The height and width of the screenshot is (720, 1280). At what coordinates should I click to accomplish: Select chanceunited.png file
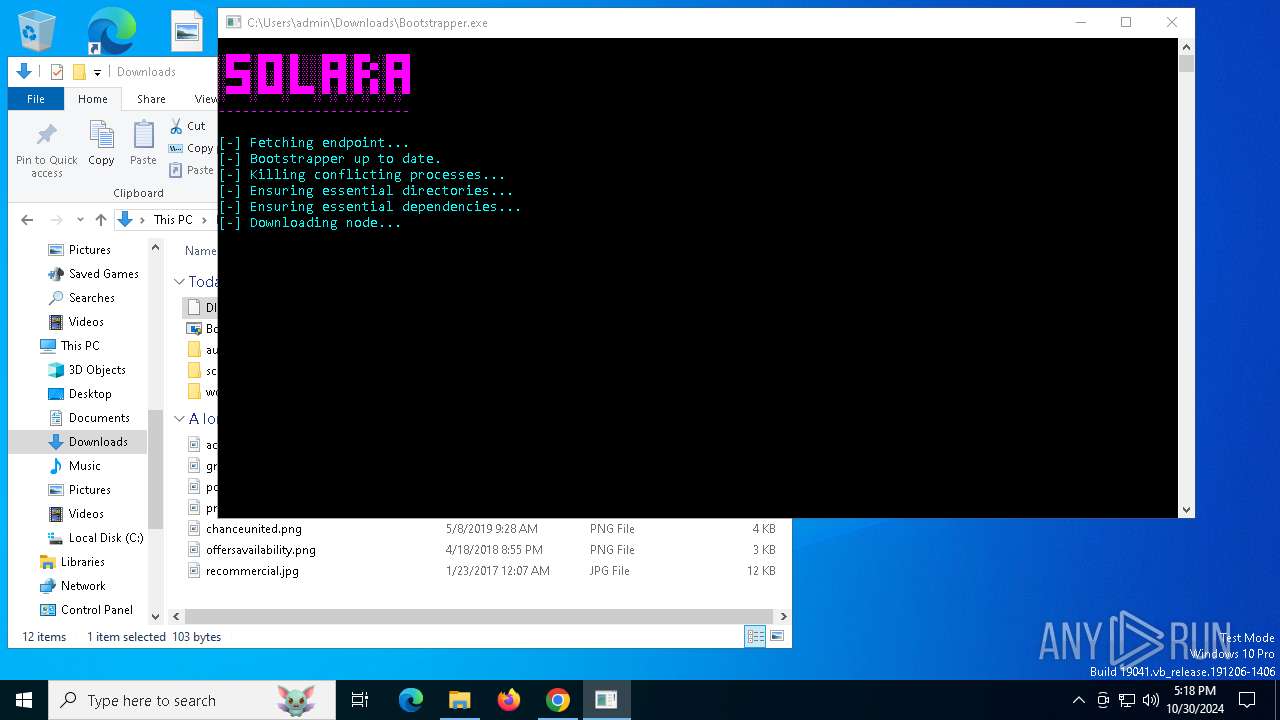tap(254, 529)
